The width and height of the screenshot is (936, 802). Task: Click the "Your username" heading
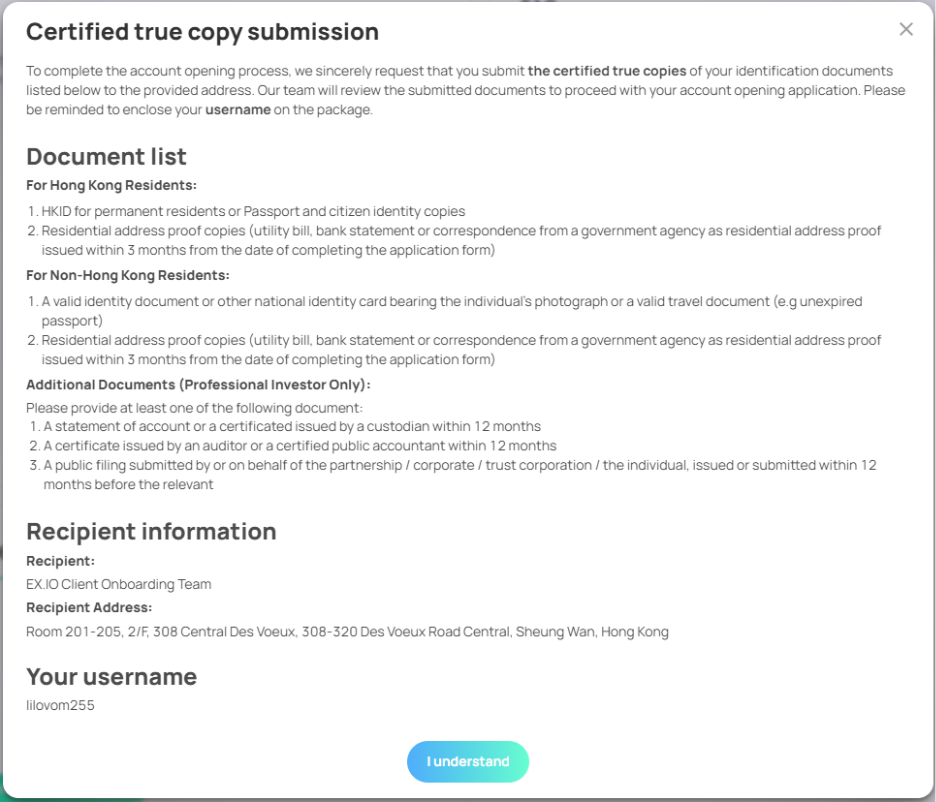point(111,677)
